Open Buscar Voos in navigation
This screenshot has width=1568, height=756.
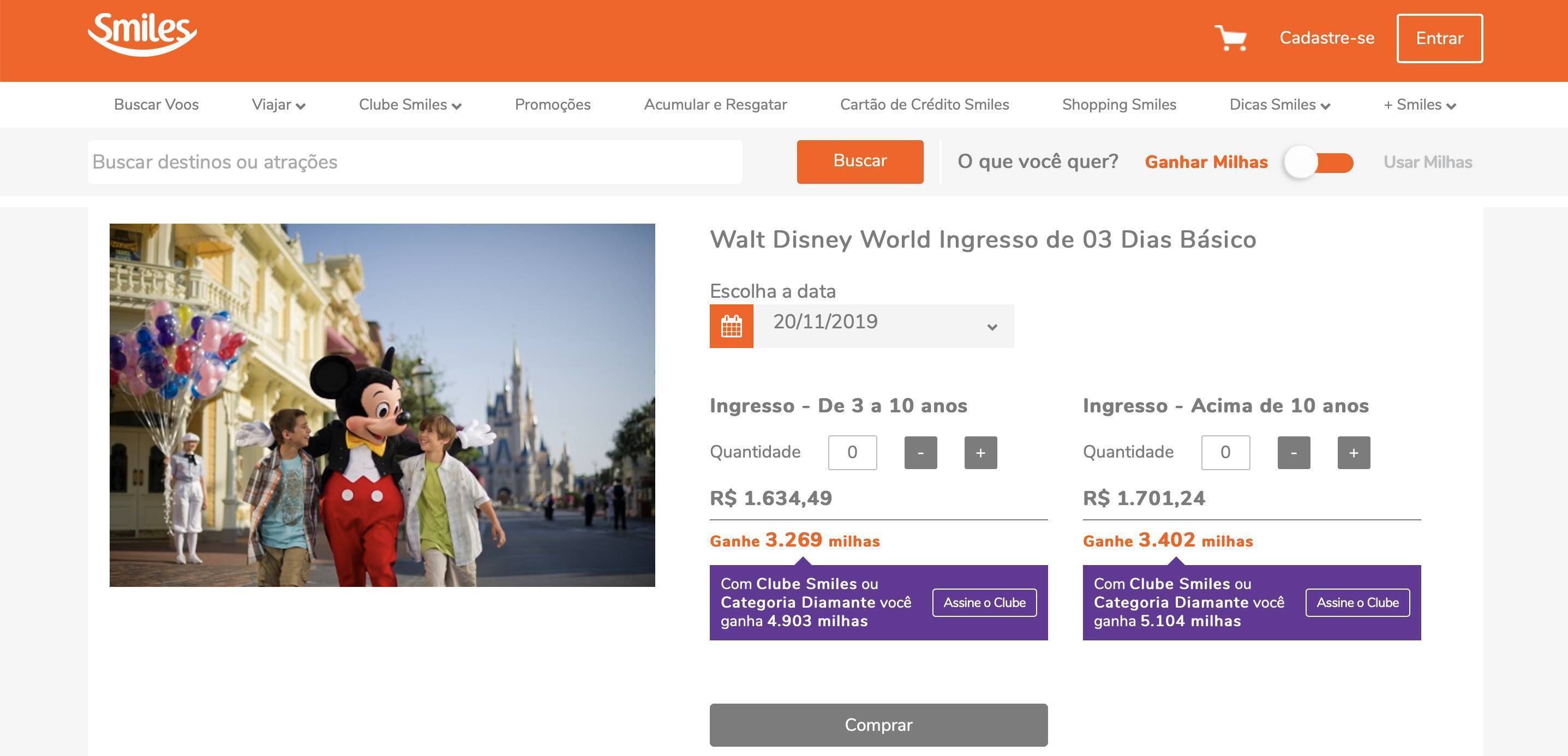[157, 105]
